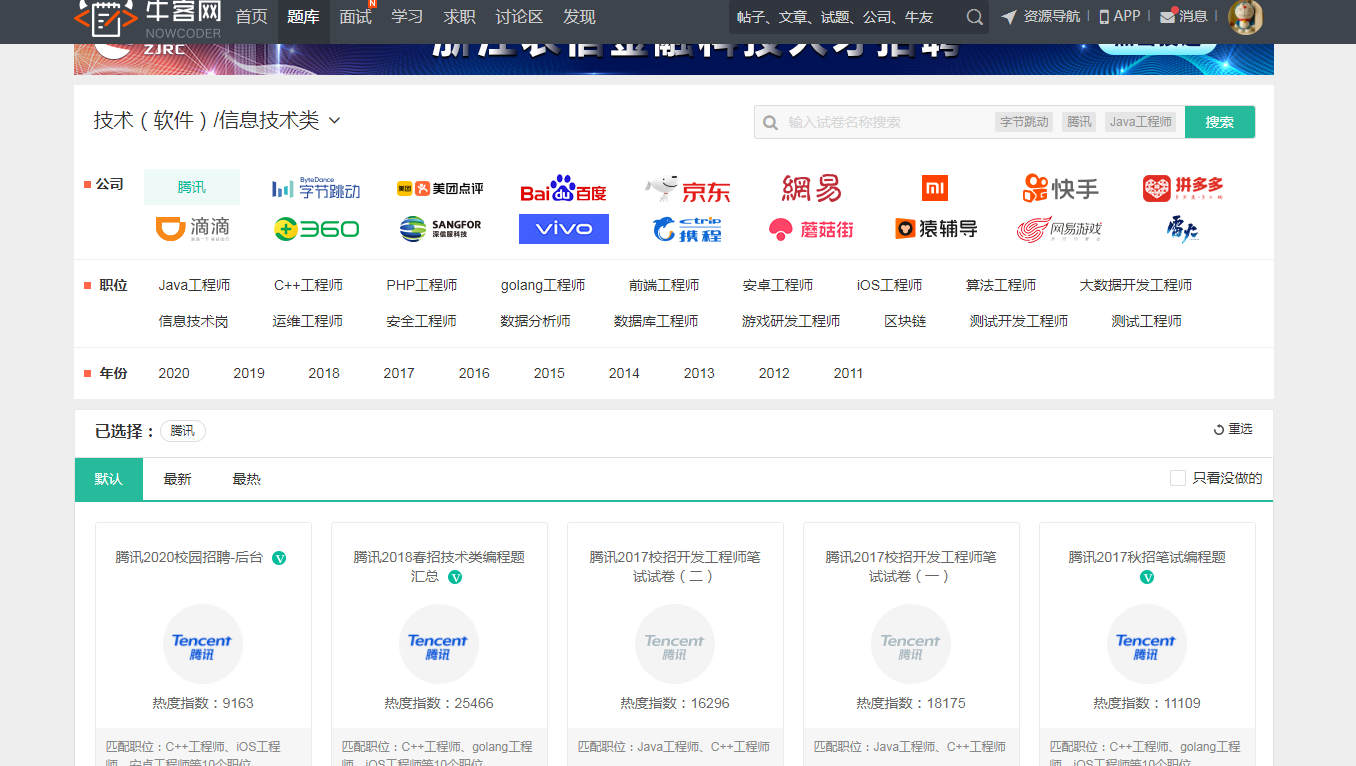
Task: Filter by 前端工程师 position
Action: click(x=664, y=285)
